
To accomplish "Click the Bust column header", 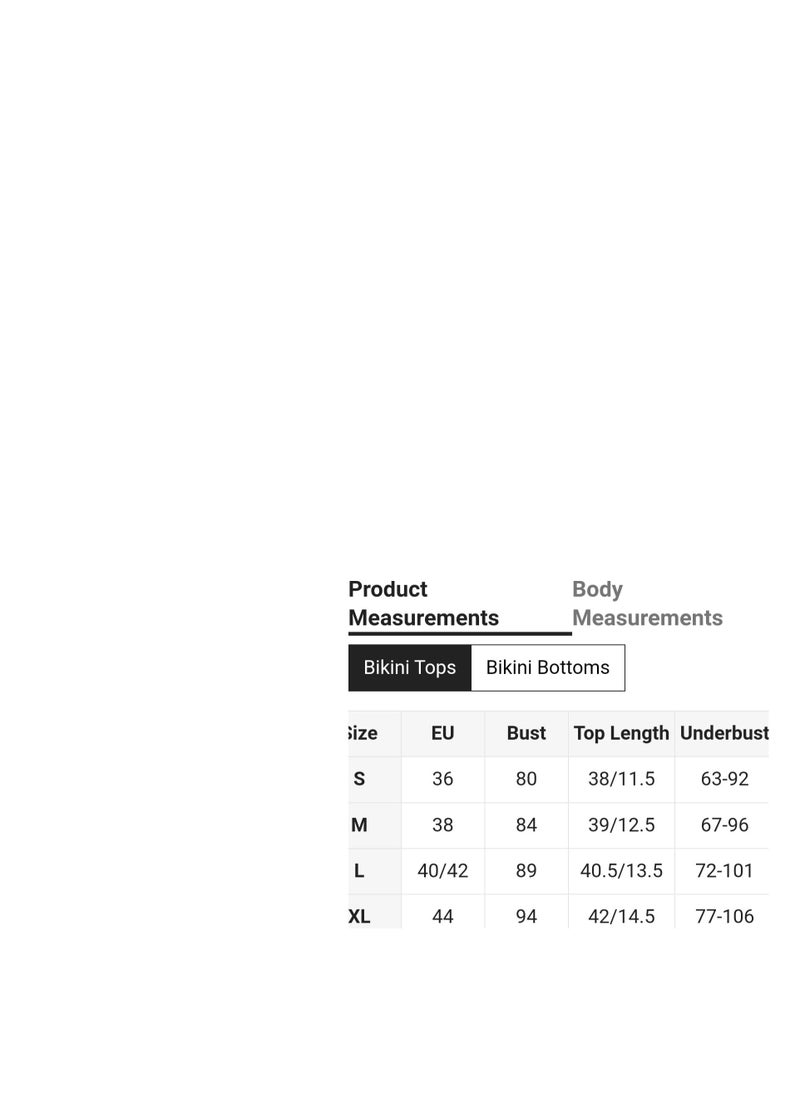I will [x=526, y=733].
